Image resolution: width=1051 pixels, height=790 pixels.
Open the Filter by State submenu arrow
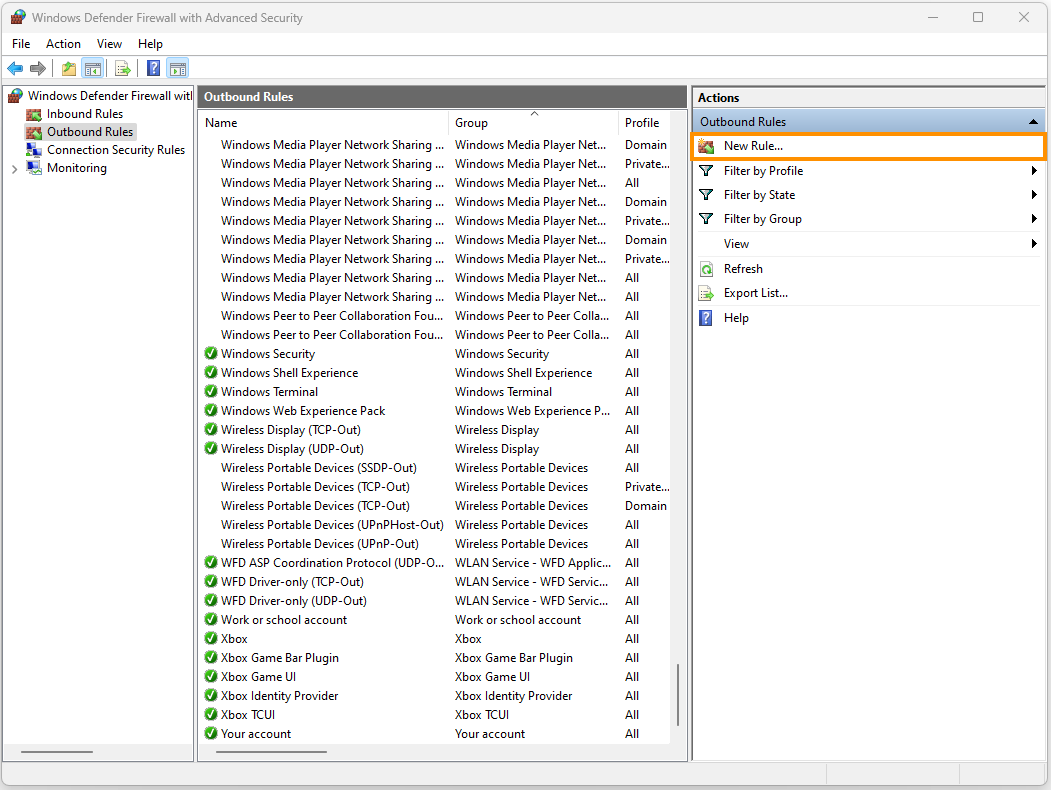(x=1034, y=195)
